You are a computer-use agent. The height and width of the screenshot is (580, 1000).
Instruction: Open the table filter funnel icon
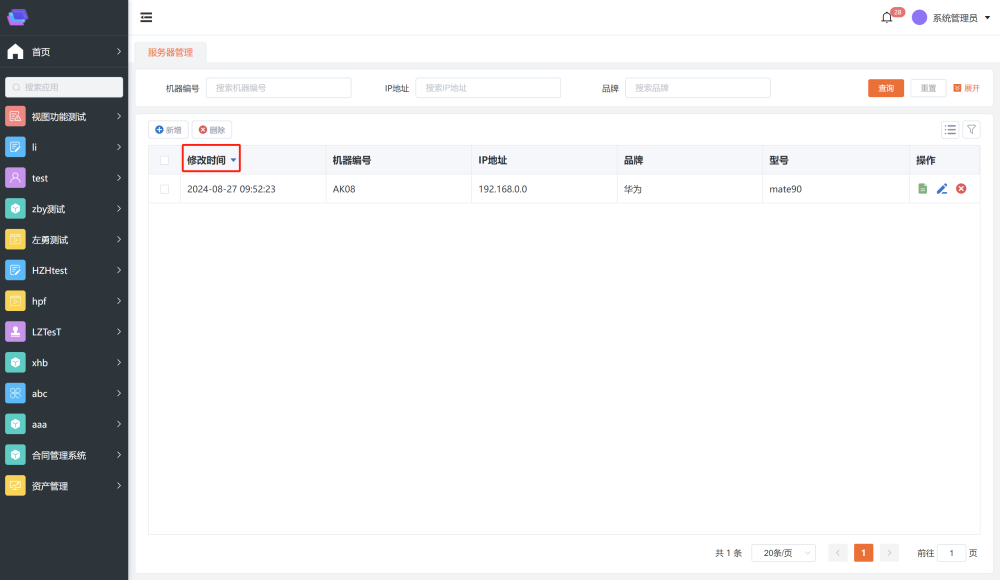click(971, 130)
